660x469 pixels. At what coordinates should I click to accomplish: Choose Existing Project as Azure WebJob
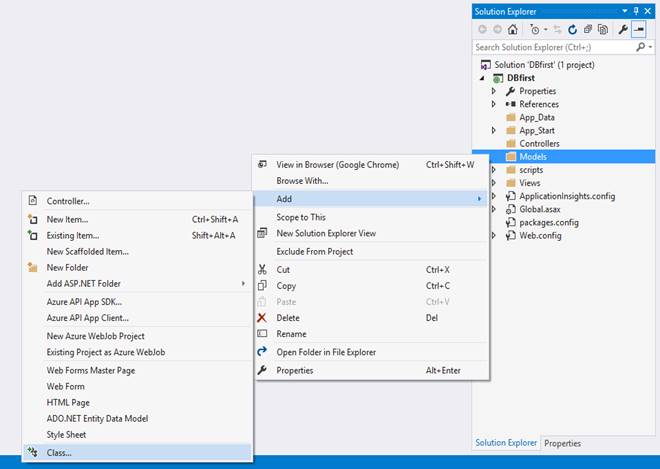(137, 352)
